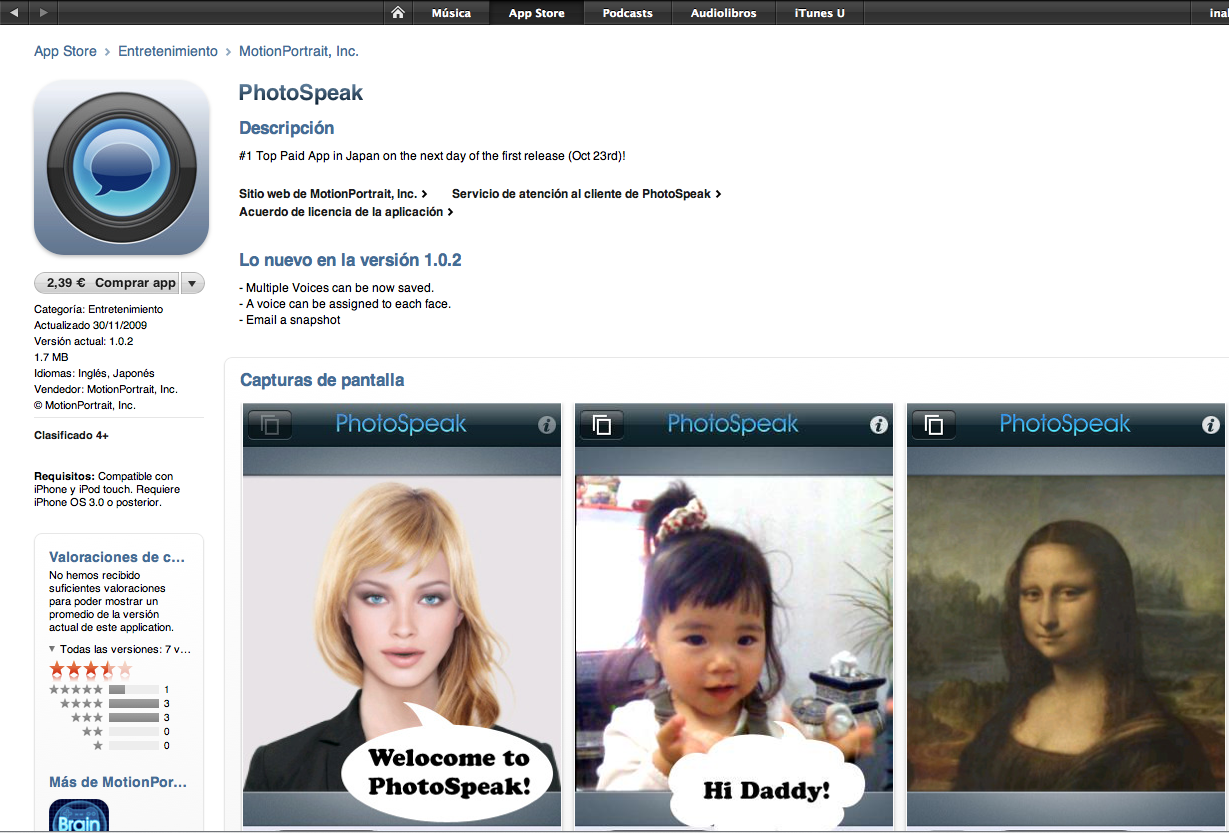The image size is (1229, 833).
Task: Select the App Store tab in top bar
Action: point(537,12)
